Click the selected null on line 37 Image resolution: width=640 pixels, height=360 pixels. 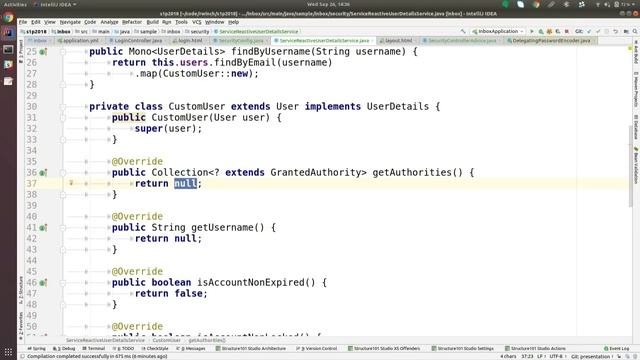pos(185,184)
